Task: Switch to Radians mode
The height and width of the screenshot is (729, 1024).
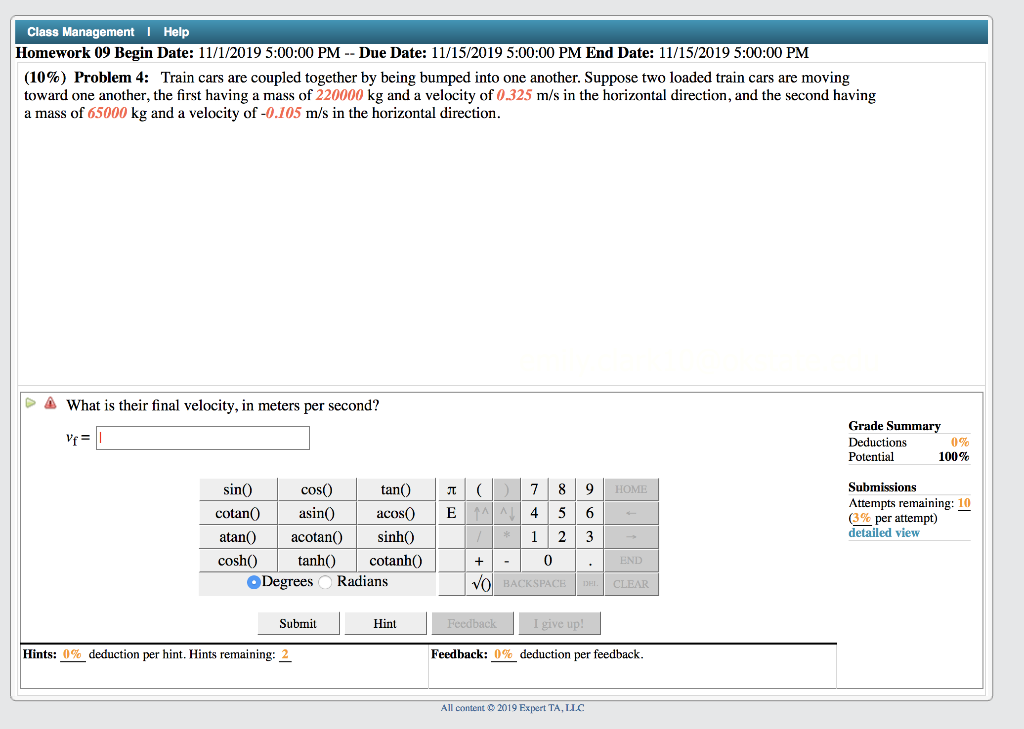Action: [324, 581]
